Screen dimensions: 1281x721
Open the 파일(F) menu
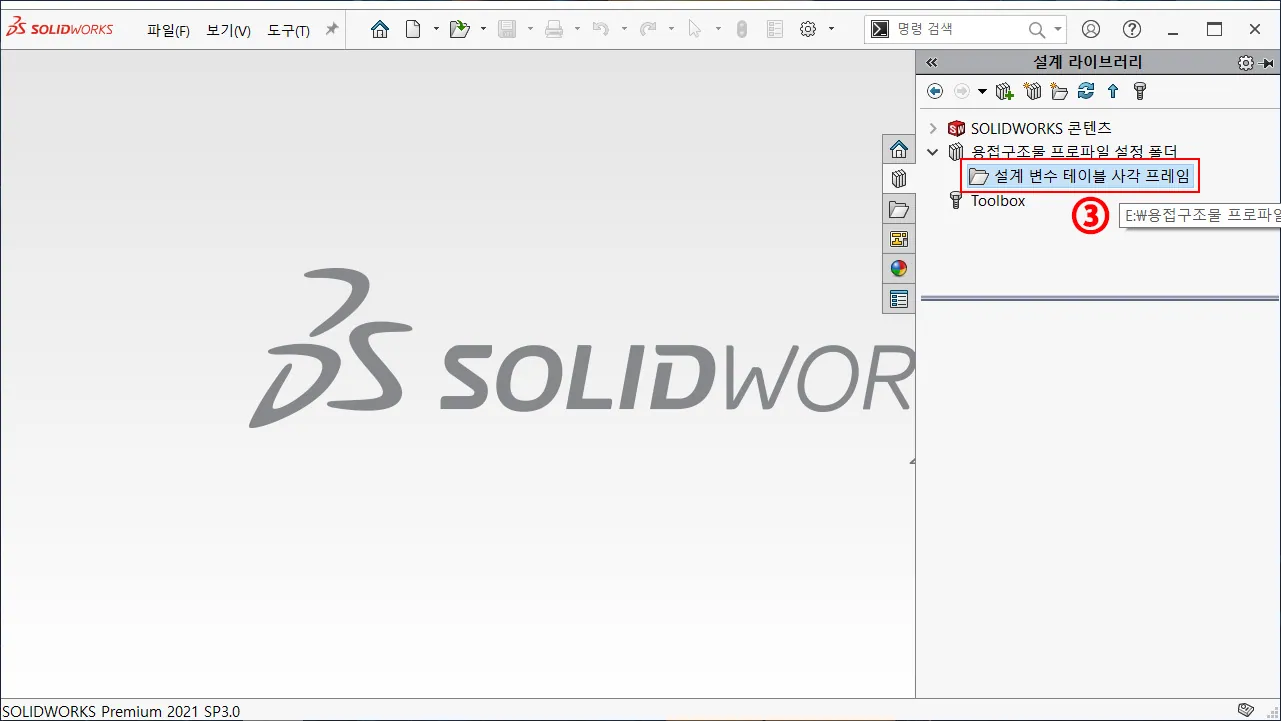click(x=168, y=31)
